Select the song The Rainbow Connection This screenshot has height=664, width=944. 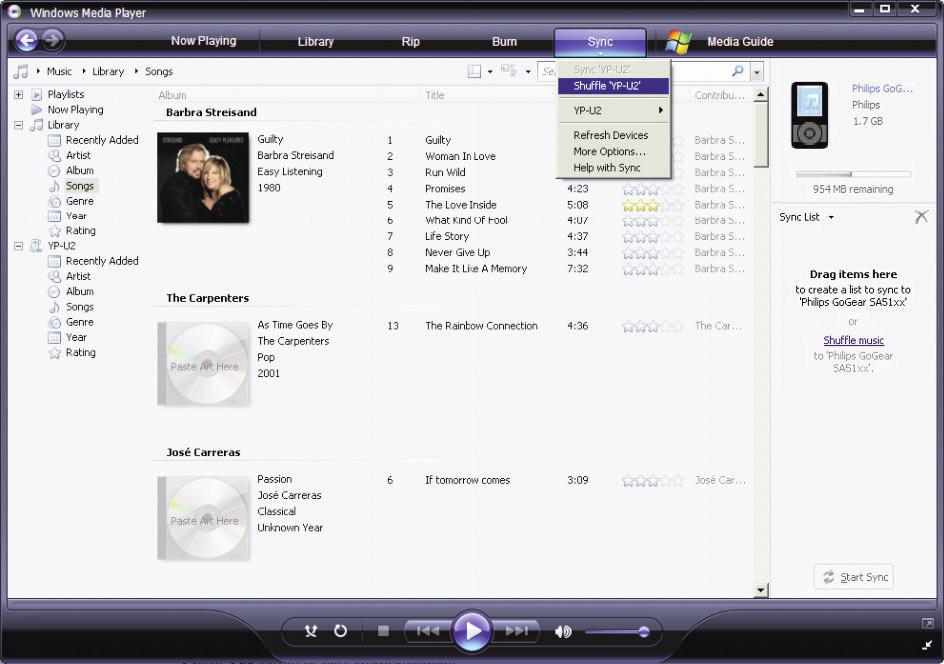pos(481,326)
